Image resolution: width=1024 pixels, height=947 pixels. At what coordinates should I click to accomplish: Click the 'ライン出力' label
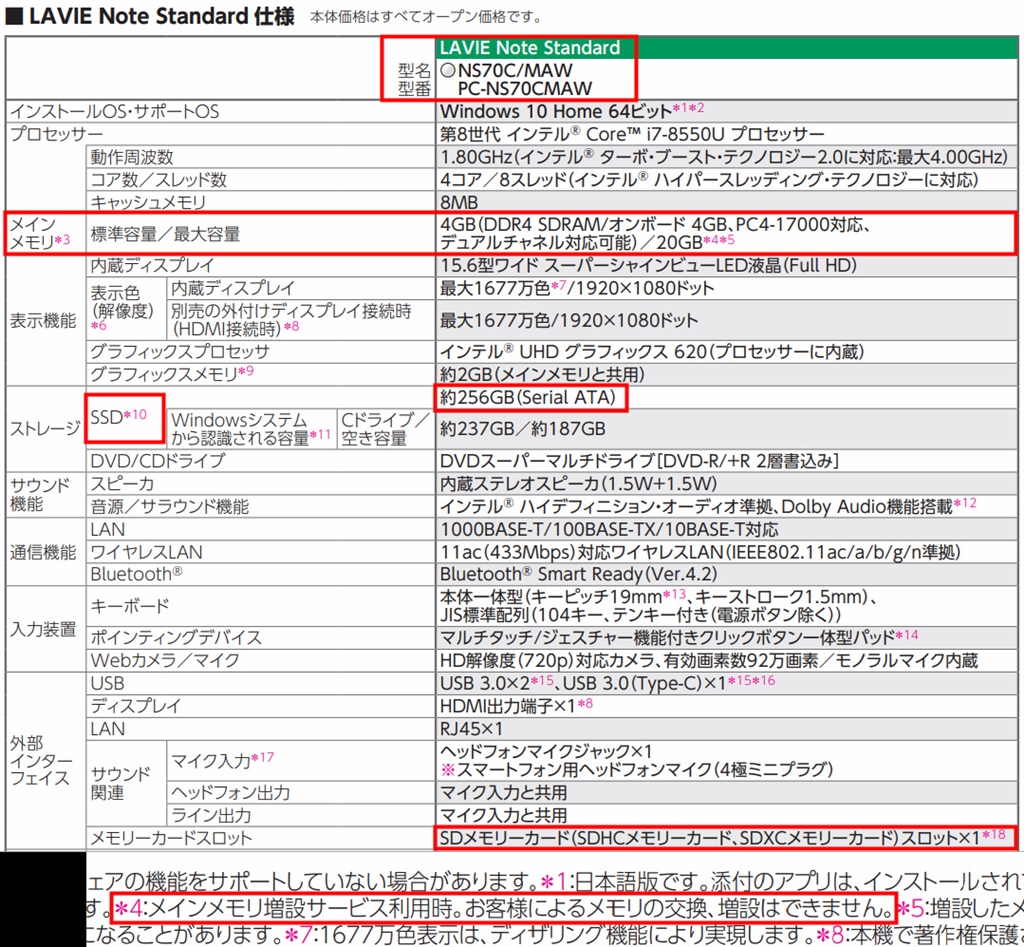(211, 815)
